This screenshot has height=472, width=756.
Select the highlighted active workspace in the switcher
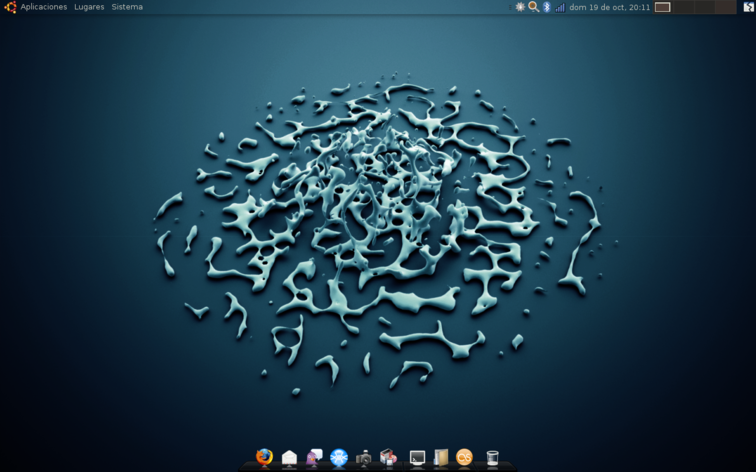(x=663, y=7)
